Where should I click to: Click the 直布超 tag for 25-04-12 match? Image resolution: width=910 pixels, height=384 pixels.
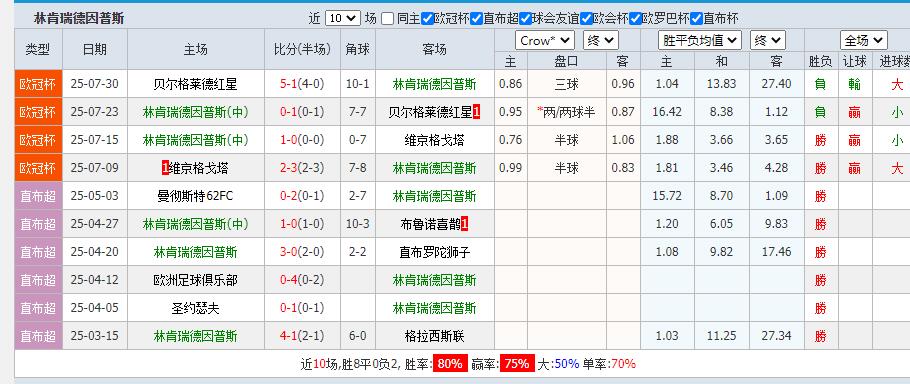(x=38, y=280)
